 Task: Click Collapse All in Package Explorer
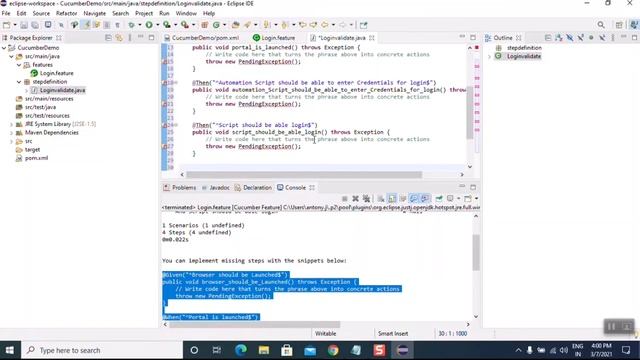click(108, 38)
